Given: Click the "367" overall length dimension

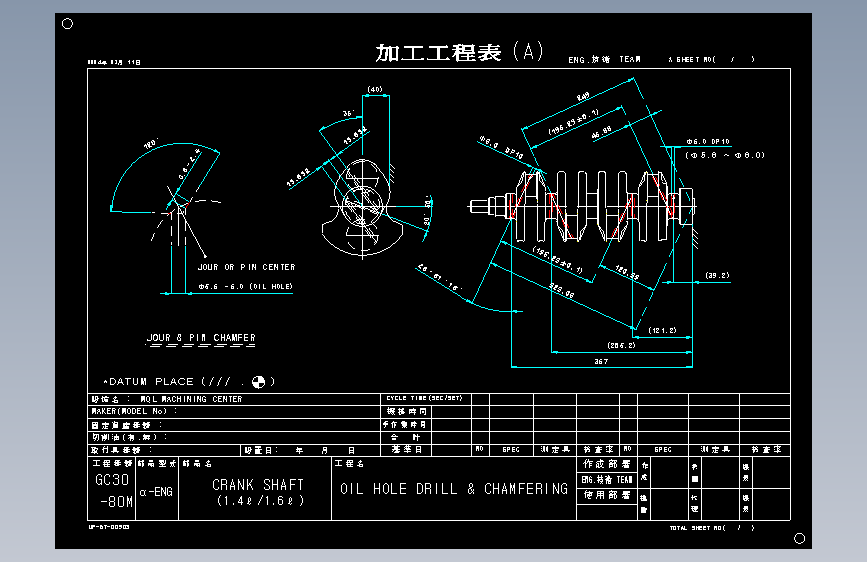Looking at the screenshot, I should (x=601, y=361).
